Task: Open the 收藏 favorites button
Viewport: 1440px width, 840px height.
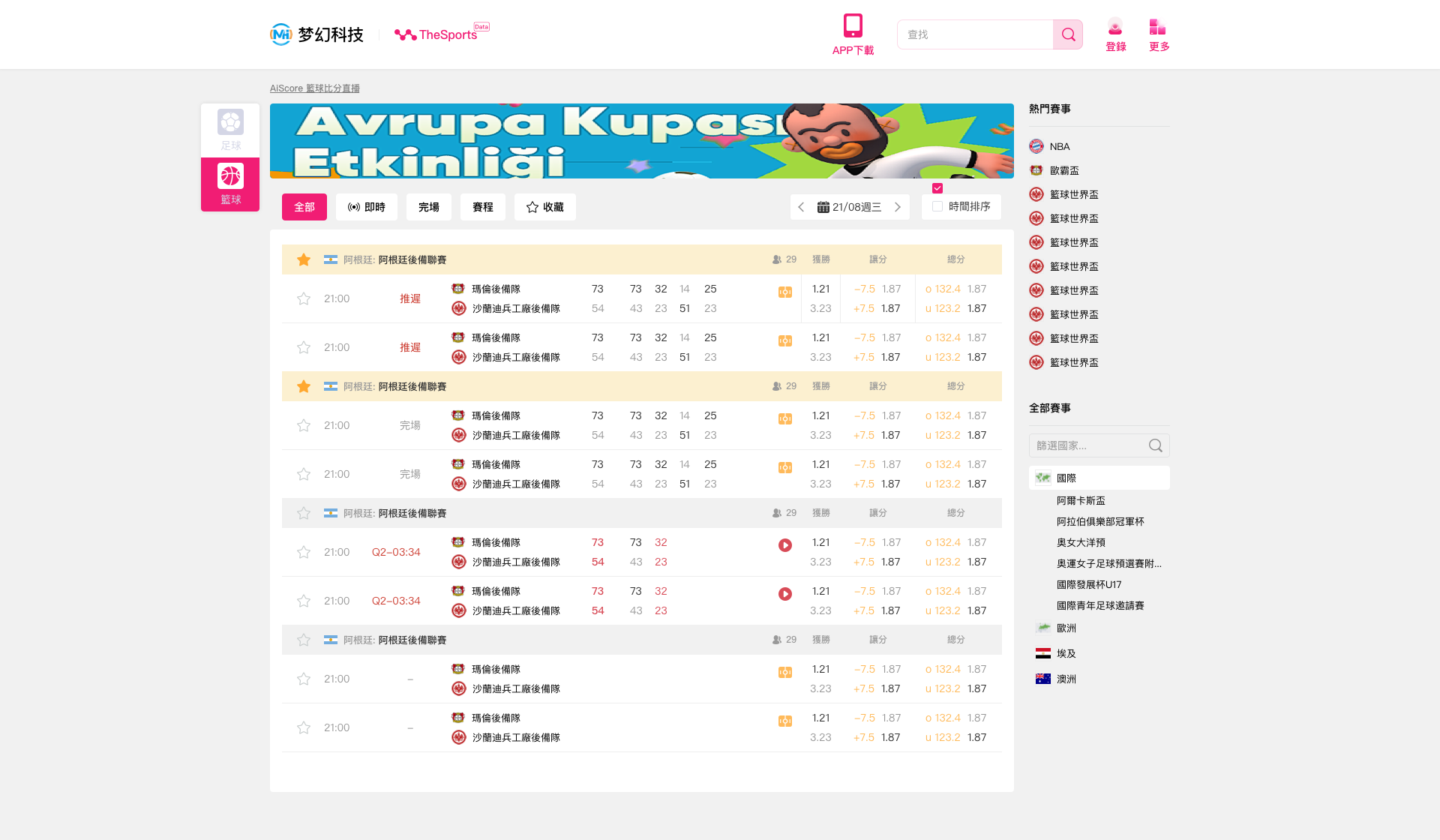Action: pyautogui.click(x=545, y=207)
